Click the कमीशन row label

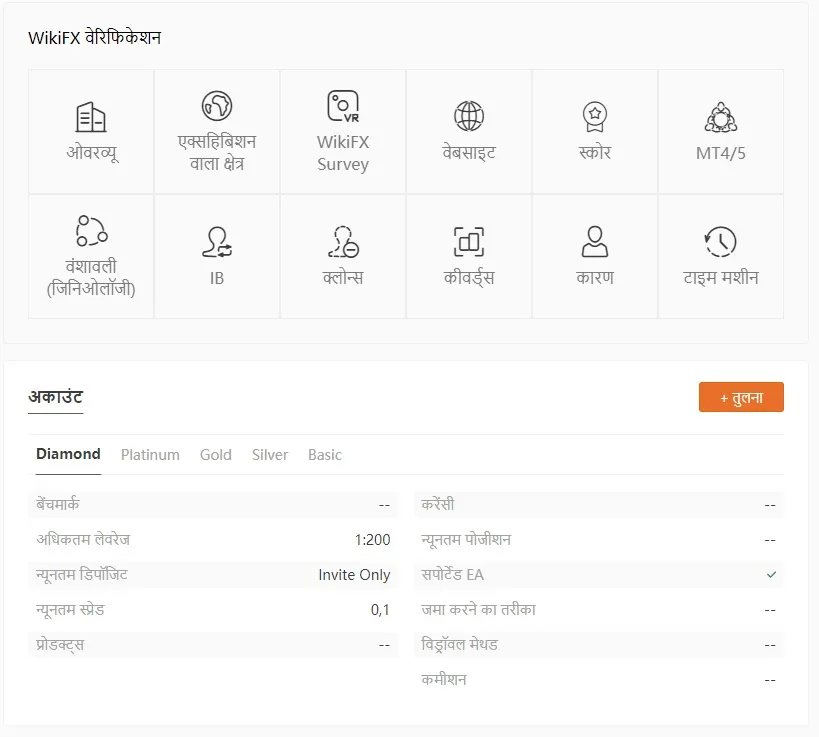443,680
